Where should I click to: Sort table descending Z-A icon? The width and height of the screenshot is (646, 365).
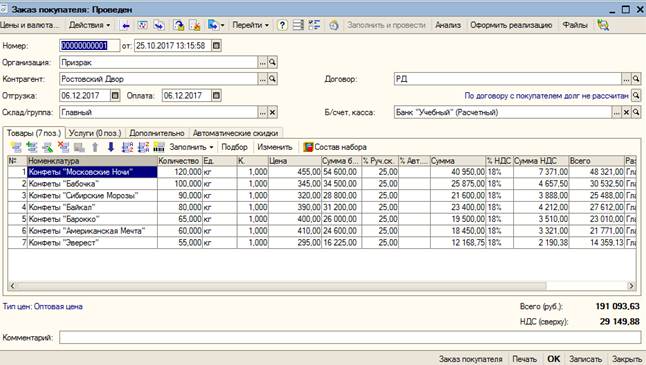(x=143, y=147)
